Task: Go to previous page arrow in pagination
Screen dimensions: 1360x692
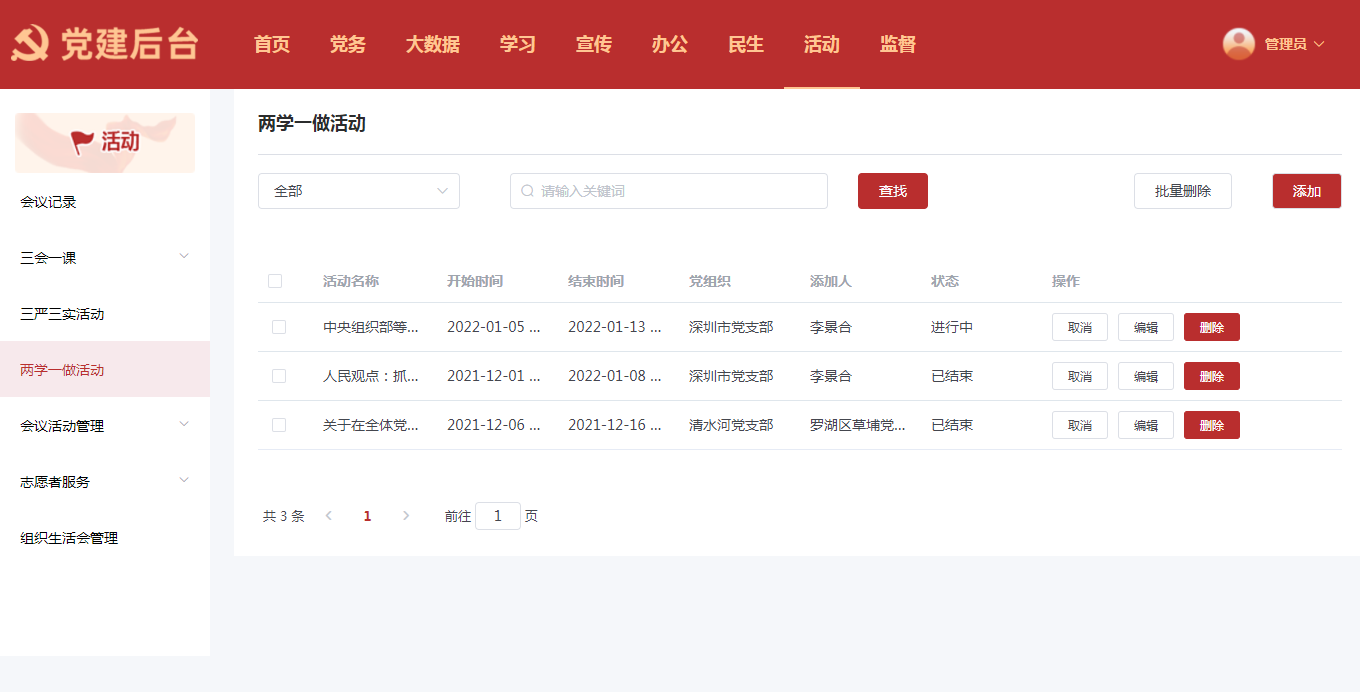Action: pyautogui.click(x=329, y=516)
